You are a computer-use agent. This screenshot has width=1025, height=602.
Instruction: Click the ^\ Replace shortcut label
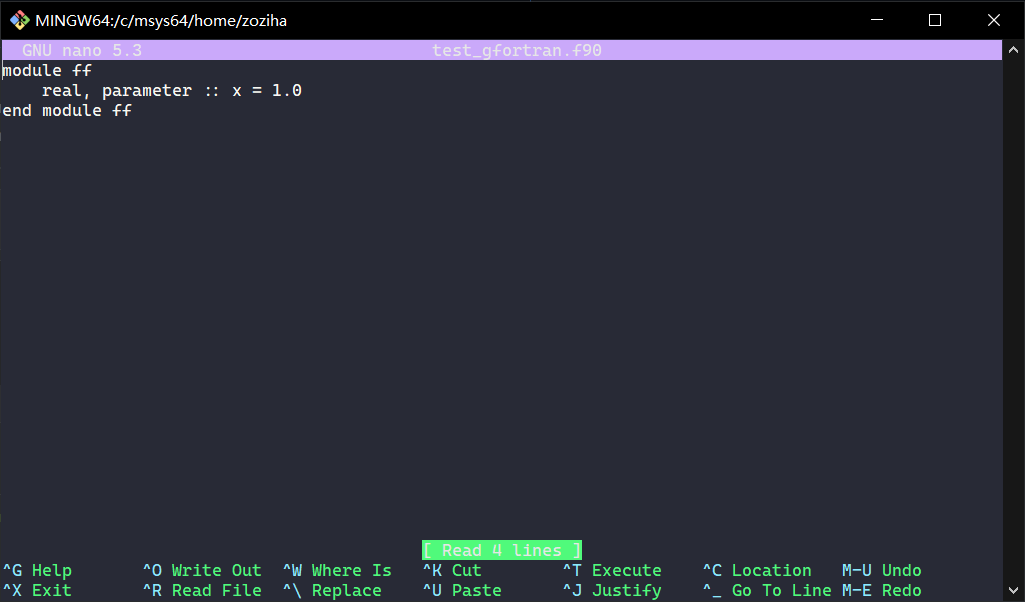click(x=336, y=590)
